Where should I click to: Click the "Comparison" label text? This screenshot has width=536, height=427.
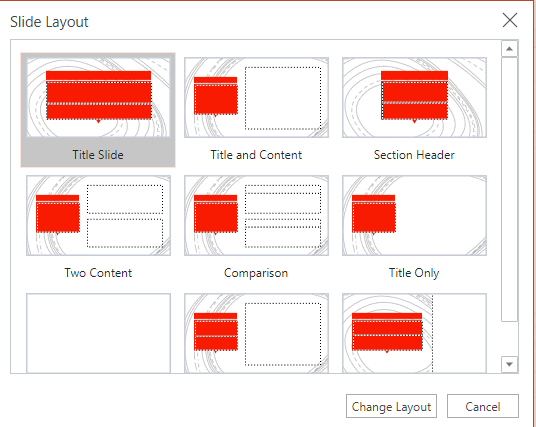tap(256, 273)
